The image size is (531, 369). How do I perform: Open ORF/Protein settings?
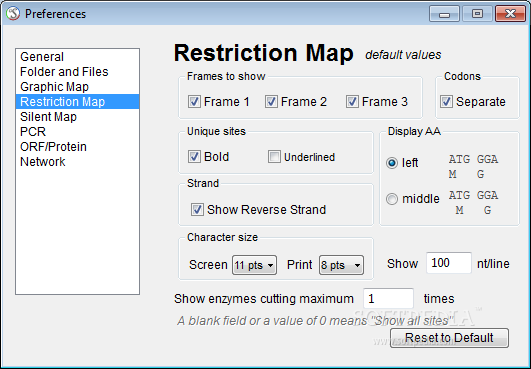coord(77,147)
